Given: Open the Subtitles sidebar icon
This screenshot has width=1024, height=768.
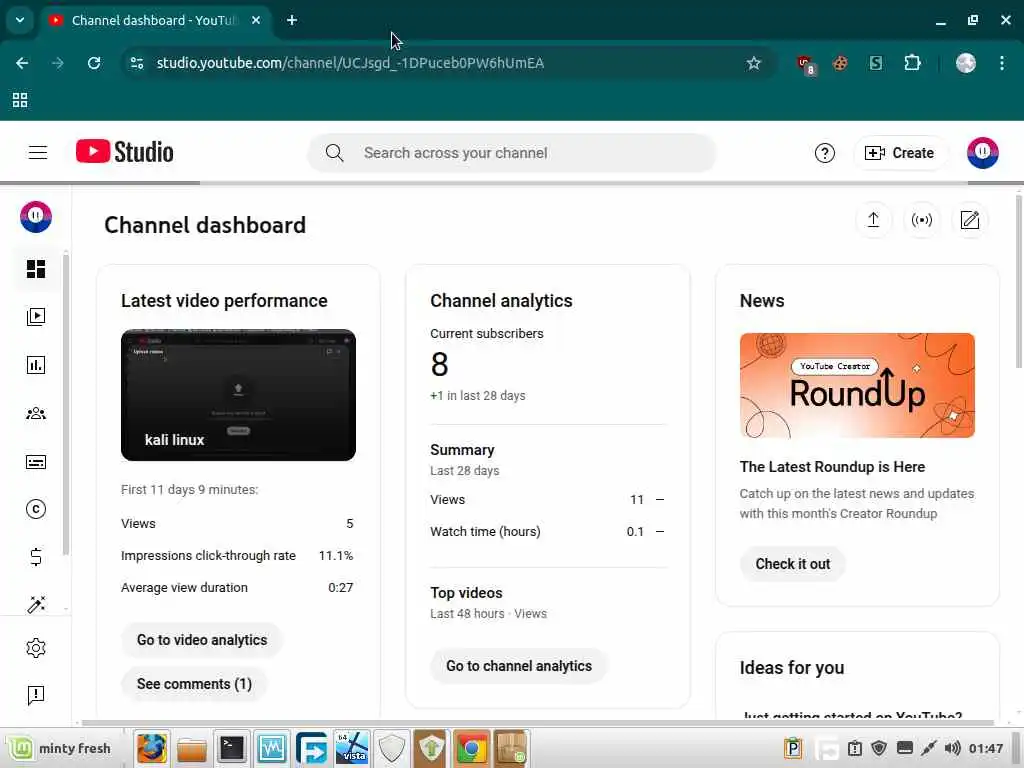Looking at the screenshot, I should coord(36,462).
